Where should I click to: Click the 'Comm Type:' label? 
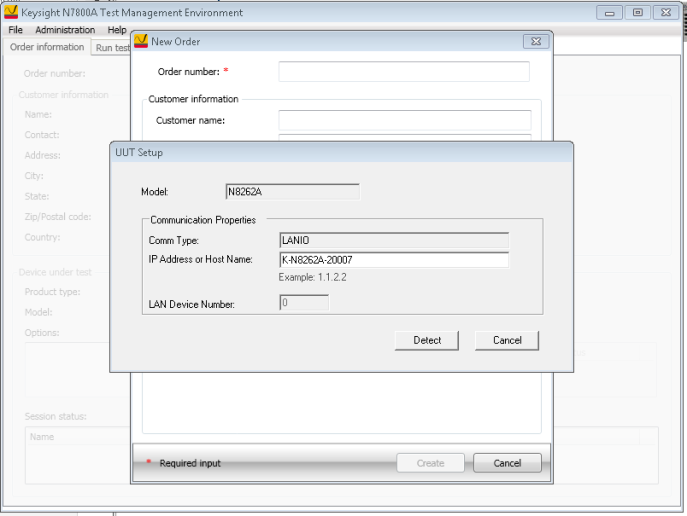tap(174, 240)
